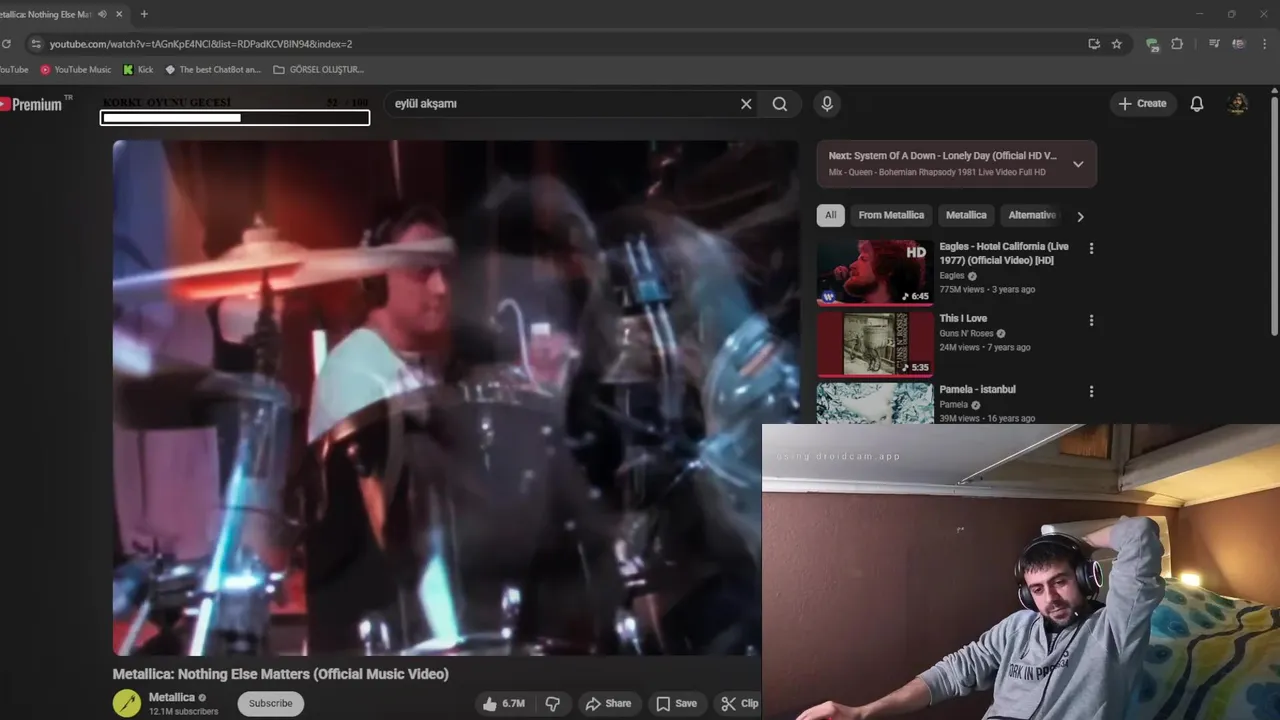
Task: Click the Pamela channel name
Action: tap(953, 405)
